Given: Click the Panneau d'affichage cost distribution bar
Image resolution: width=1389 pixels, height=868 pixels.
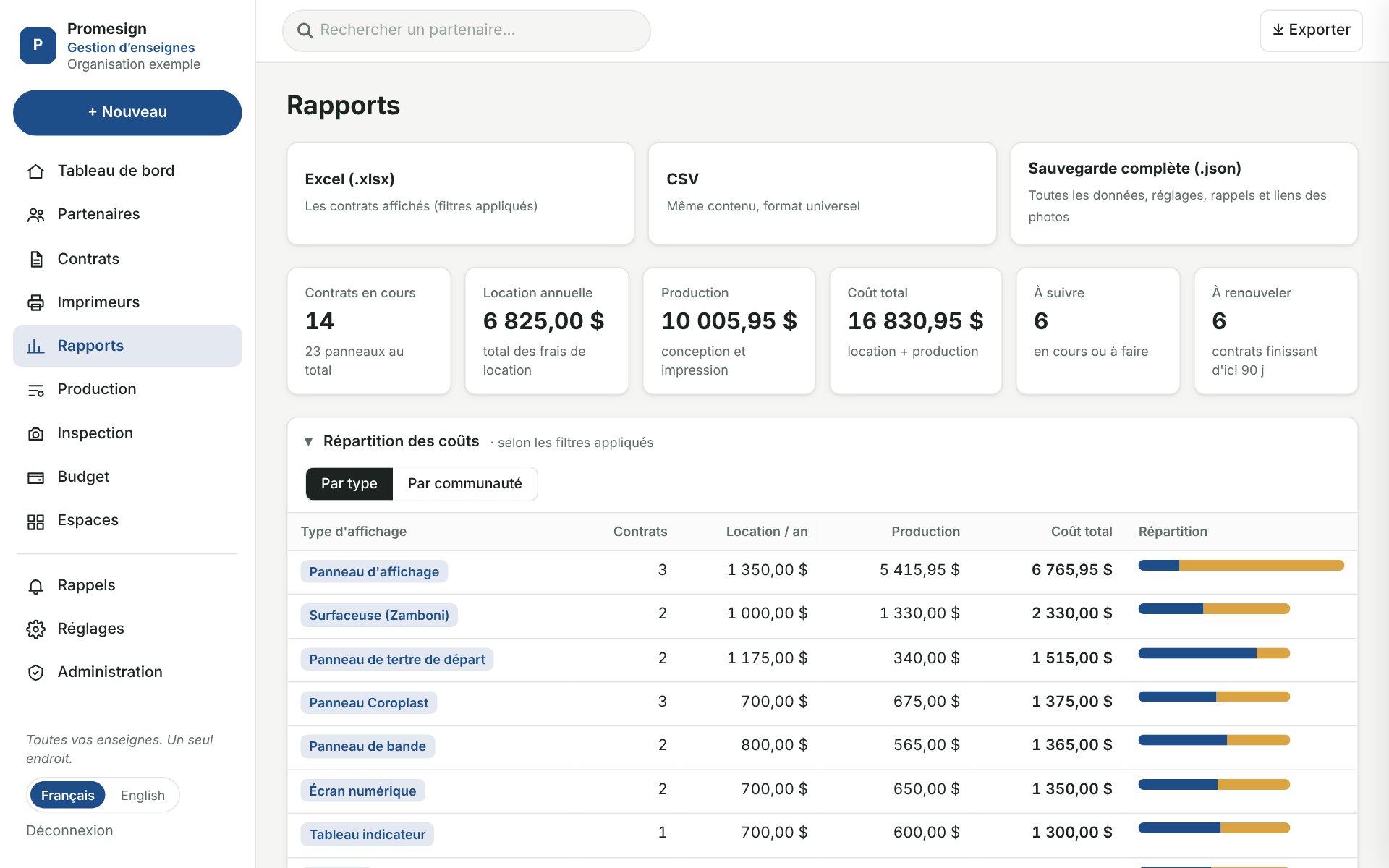Looking at the screenshot, I should pos(1241,565).
